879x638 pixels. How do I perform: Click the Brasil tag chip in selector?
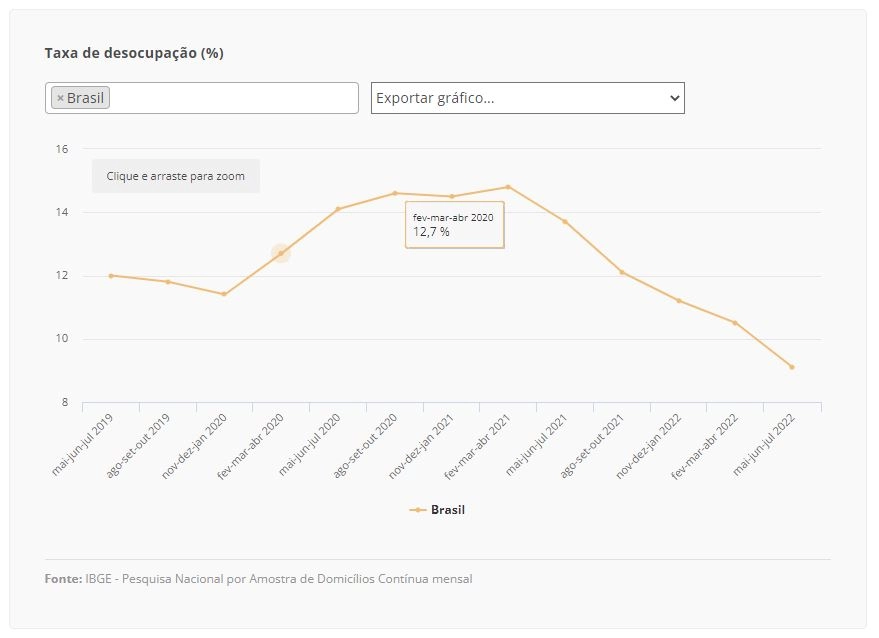point(81,98)
